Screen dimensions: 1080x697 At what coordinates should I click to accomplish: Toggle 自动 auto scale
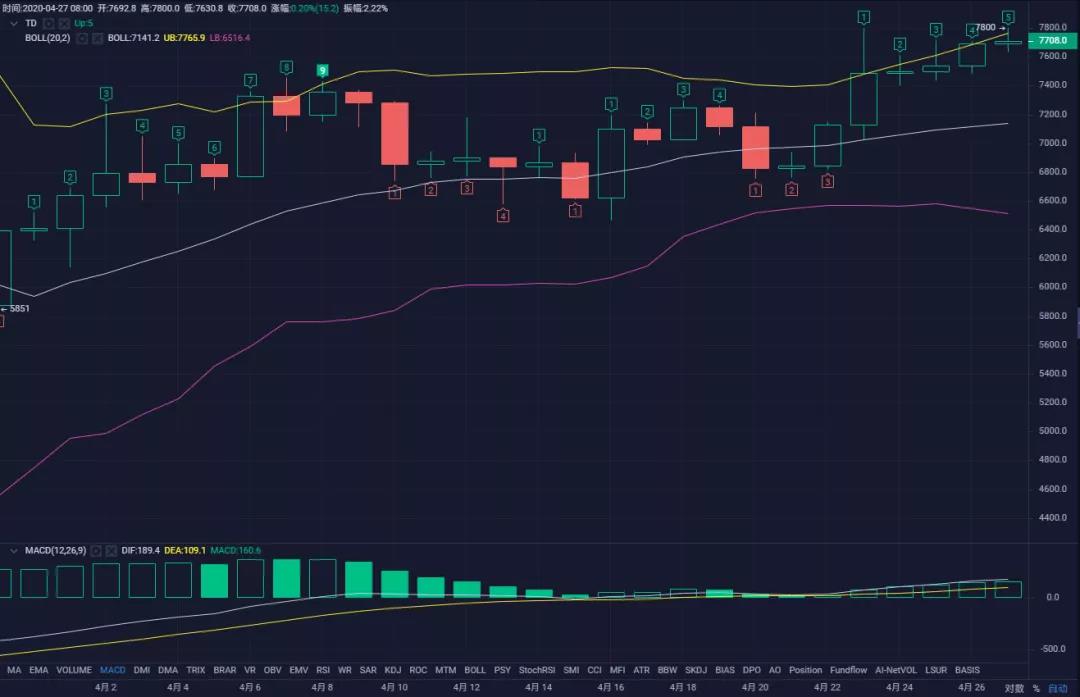pyautogui.click(x=1057, y=688)
